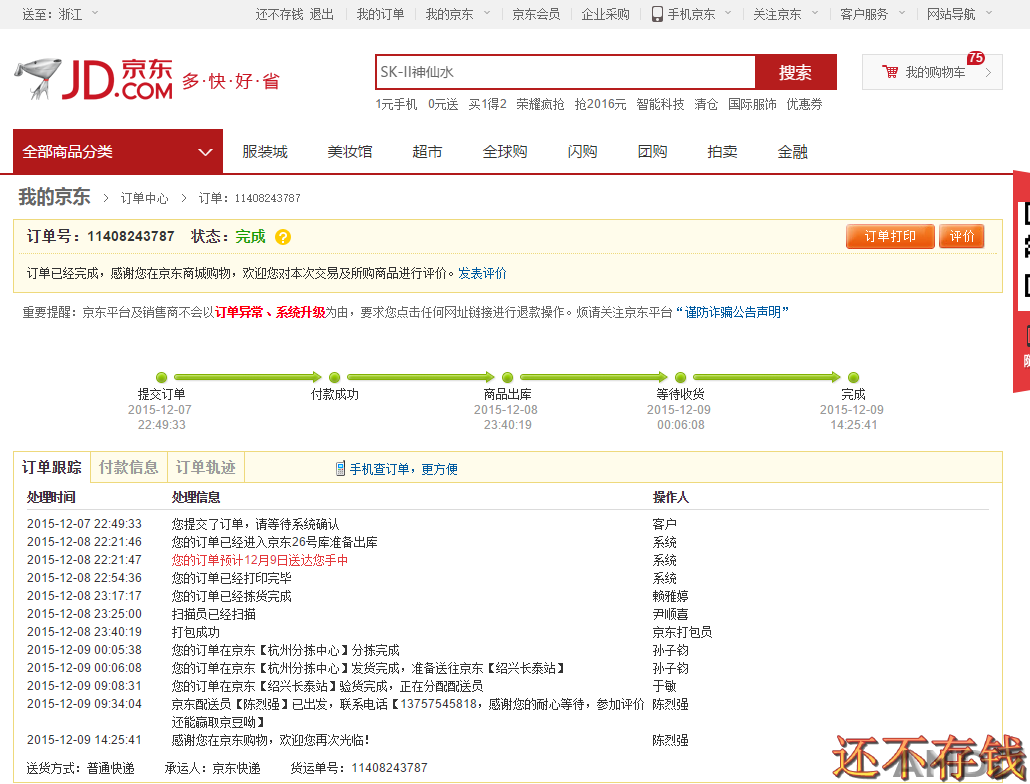Click the 1元手机 hot search link
This screenshot has height=784, width=1030.
coord(396,104)
